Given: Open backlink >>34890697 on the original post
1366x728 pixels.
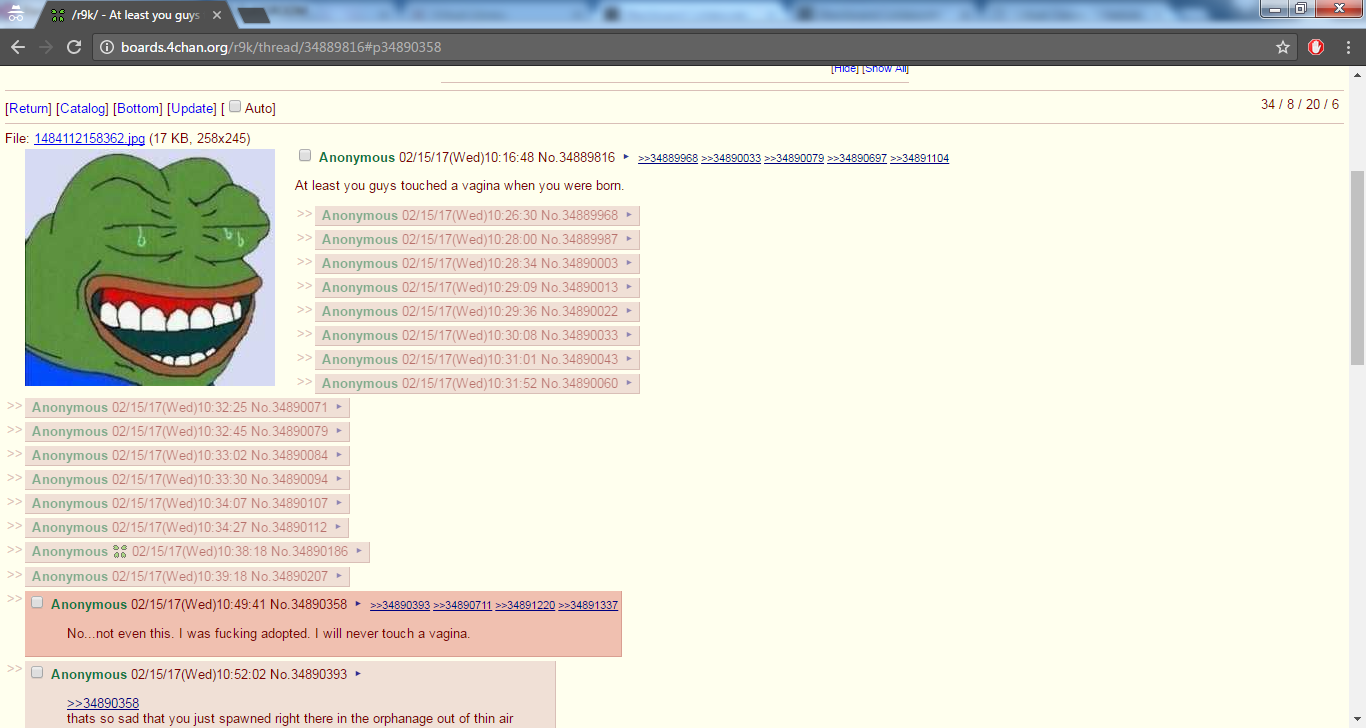Looking at the screenshot, I should point(857,158).
